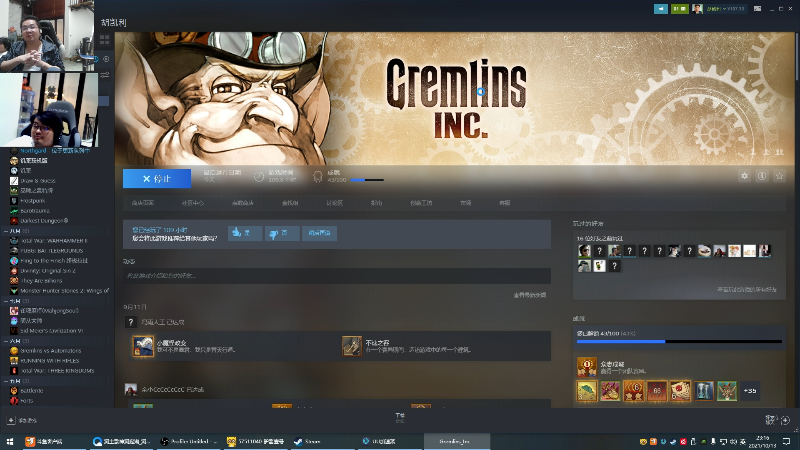
Task: Show game info via the circled i icon
Action: click(x=762, y=176)
